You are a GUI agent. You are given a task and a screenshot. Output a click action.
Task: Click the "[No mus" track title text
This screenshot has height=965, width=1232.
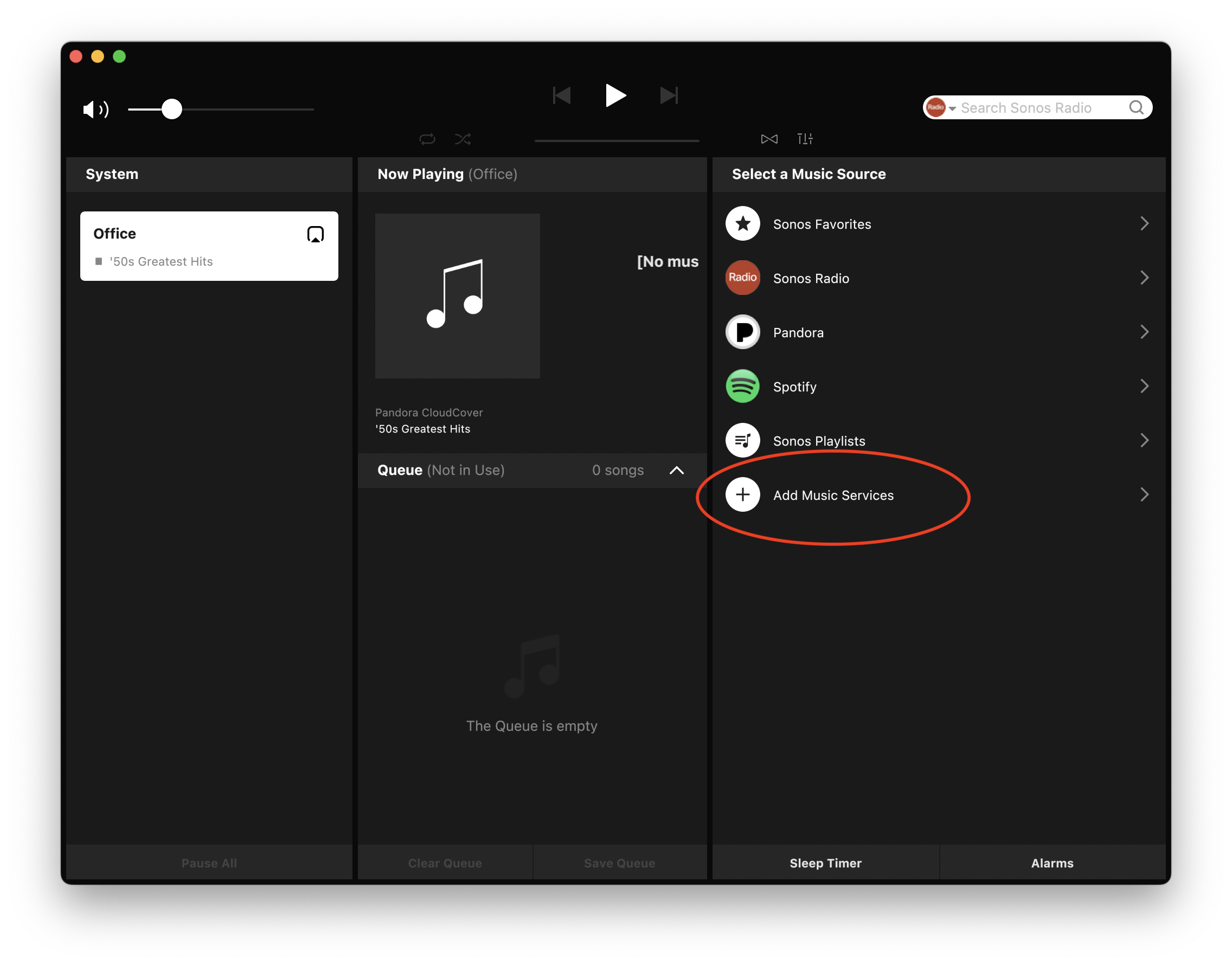668,262
